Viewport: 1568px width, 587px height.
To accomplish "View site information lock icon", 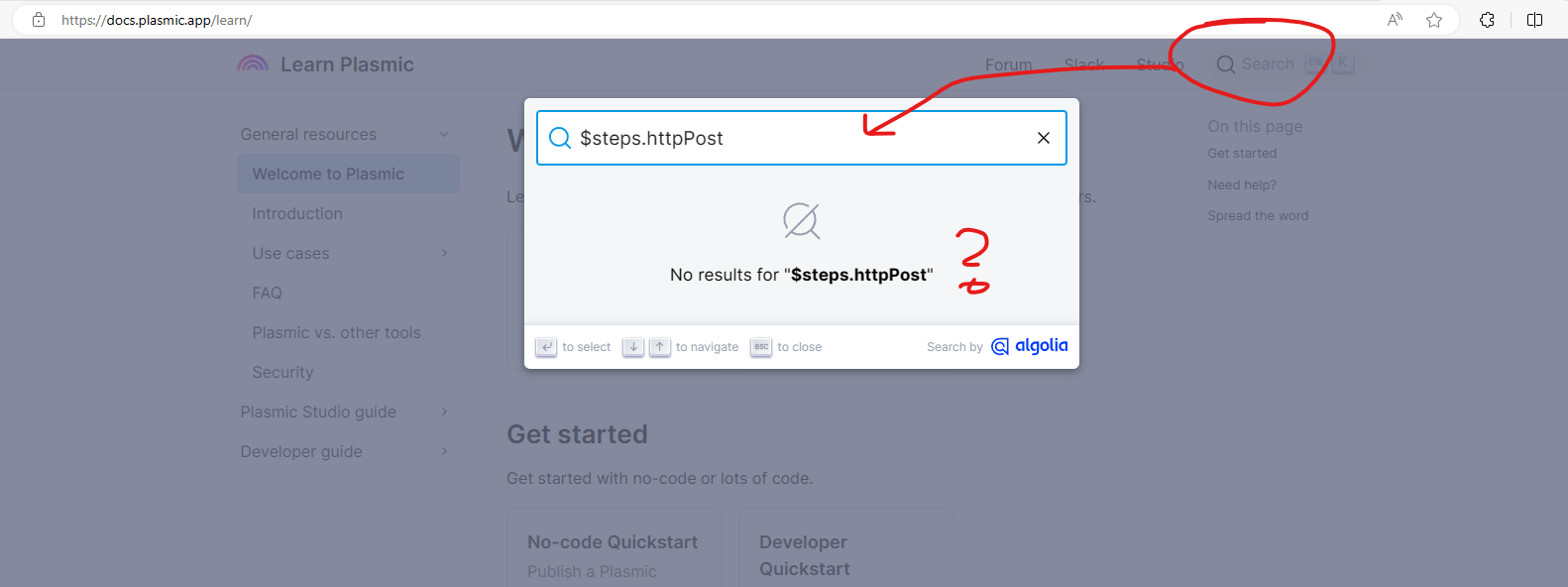I will (x=39, y=20).
